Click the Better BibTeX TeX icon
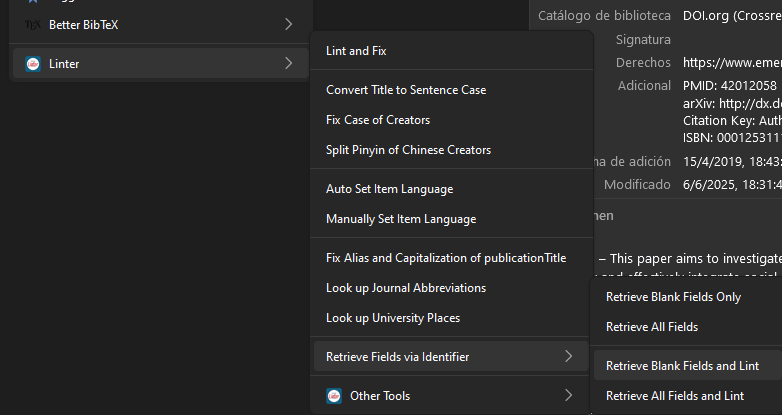 [x=33, y=24]
